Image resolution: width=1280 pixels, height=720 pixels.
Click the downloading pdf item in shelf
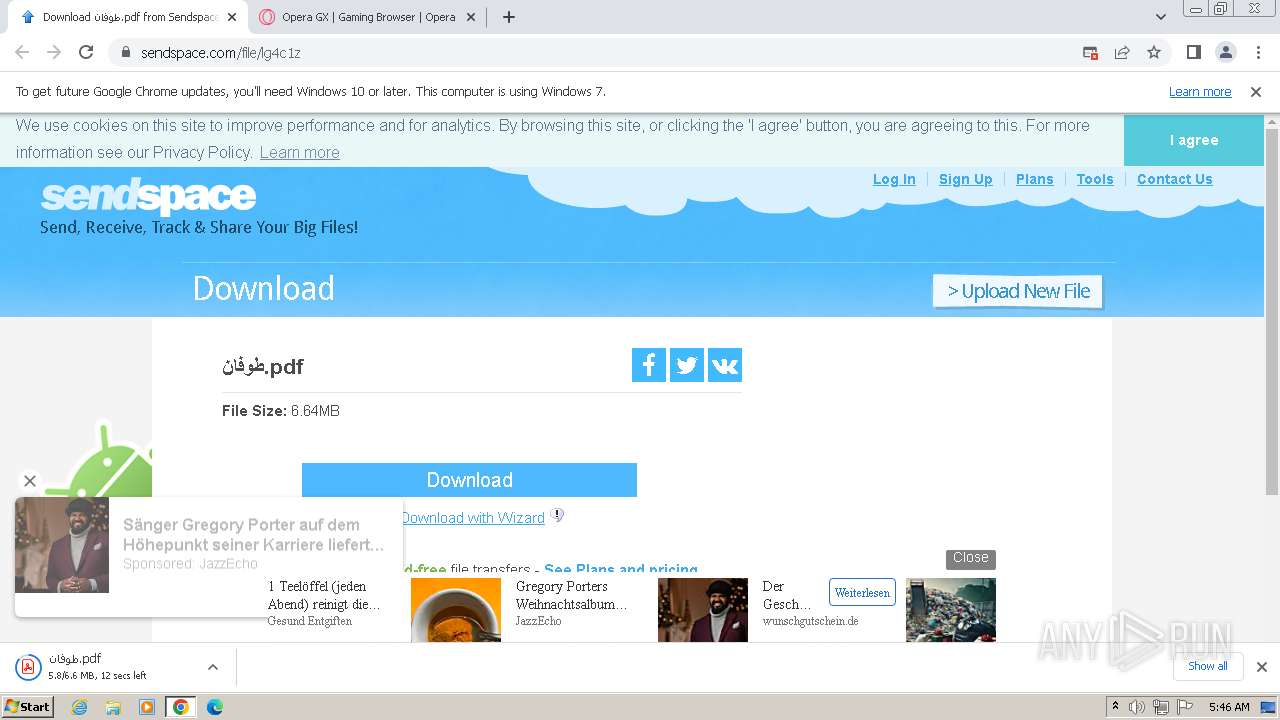[100, 667]
